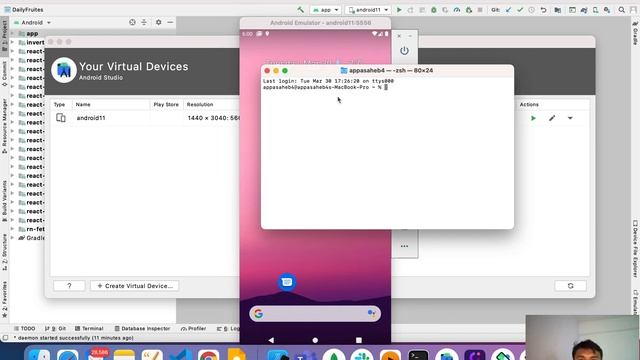Open the android11 device selector dropdown
The image size is (640, 360).
pos(368,10)
